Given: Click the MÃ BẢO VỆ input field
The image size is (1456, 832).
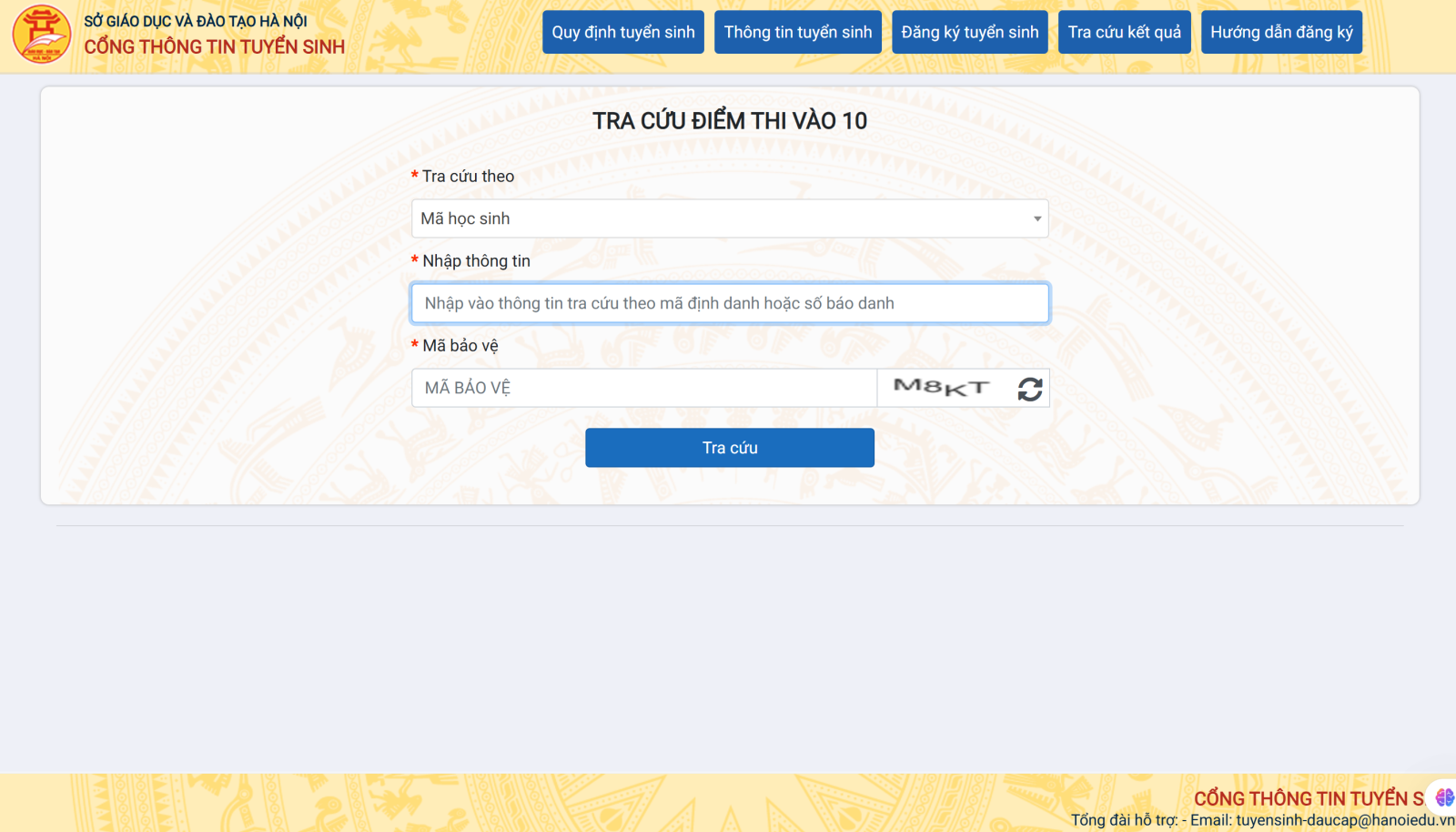Looking at the screenshot, I should point(643,388).
